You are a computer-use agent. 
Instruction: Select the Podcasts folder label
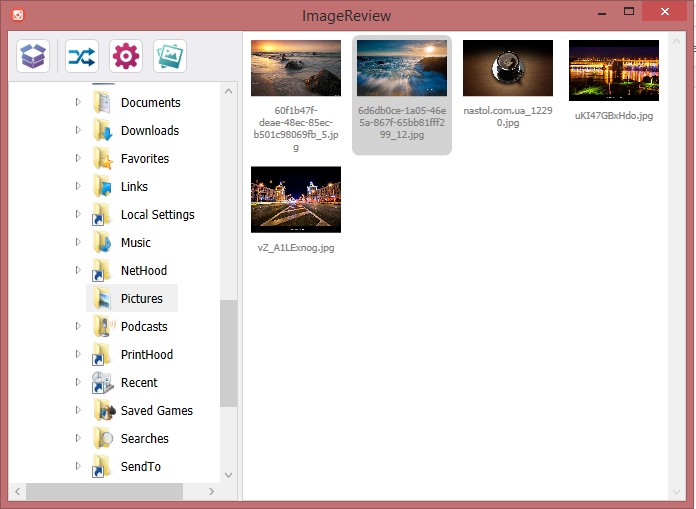click(144, 326)
